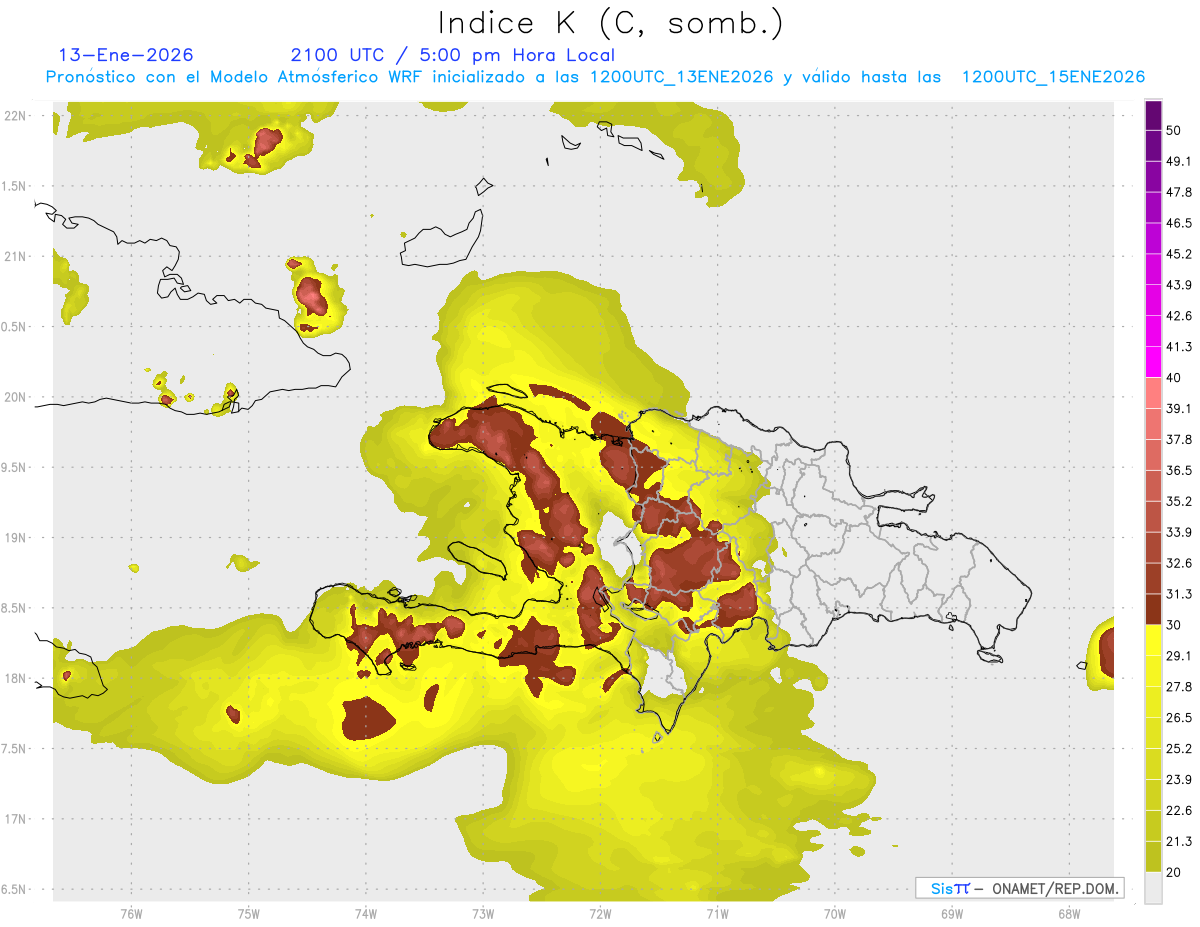Click the colorbar value "47.8"
This screenshot has width=1200, height=927.
1179,192
